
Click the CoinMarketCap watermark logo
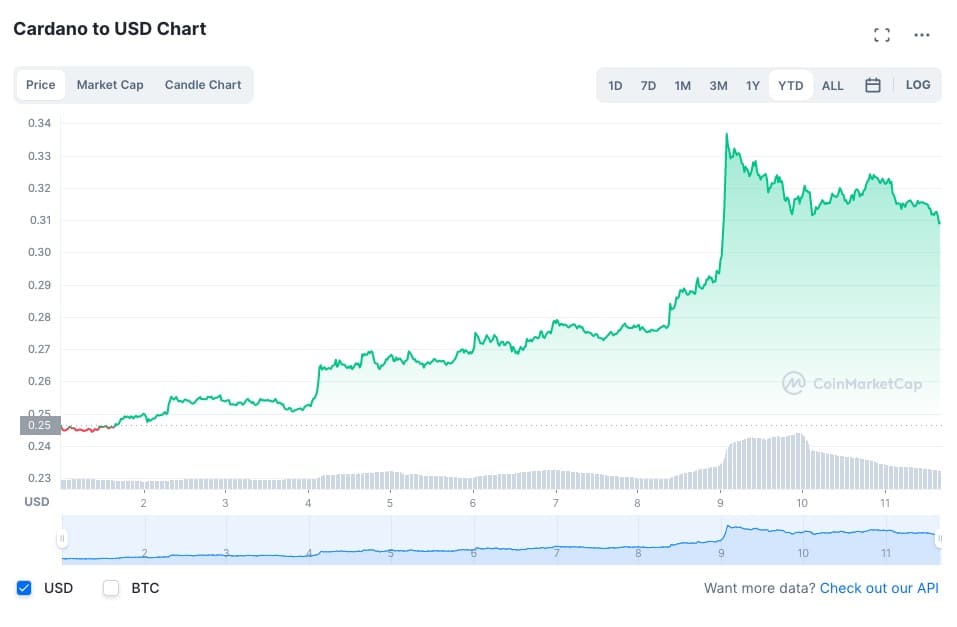coord(852,383)
